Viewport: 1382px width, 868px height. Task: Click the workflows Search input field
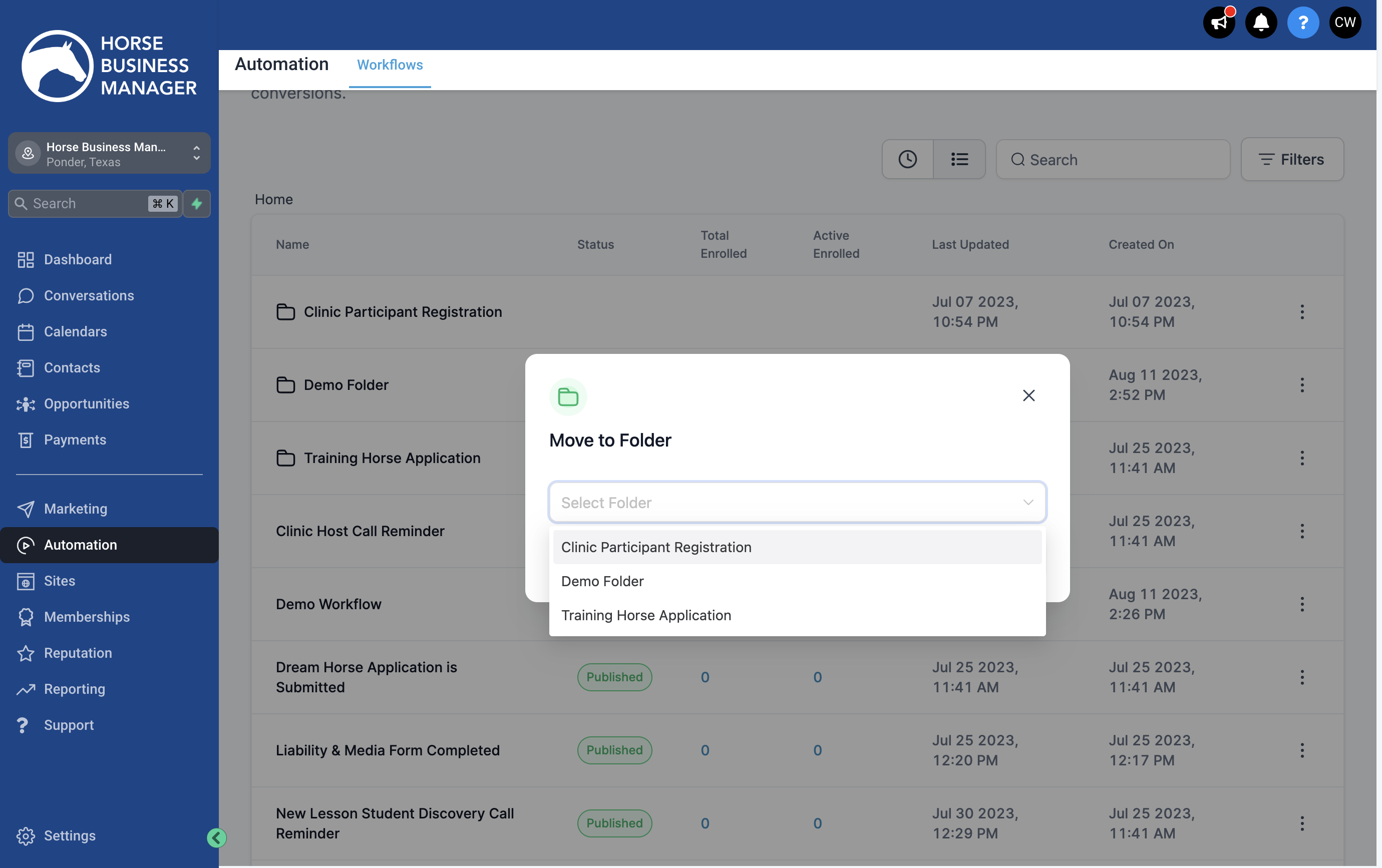[1113, 160]
